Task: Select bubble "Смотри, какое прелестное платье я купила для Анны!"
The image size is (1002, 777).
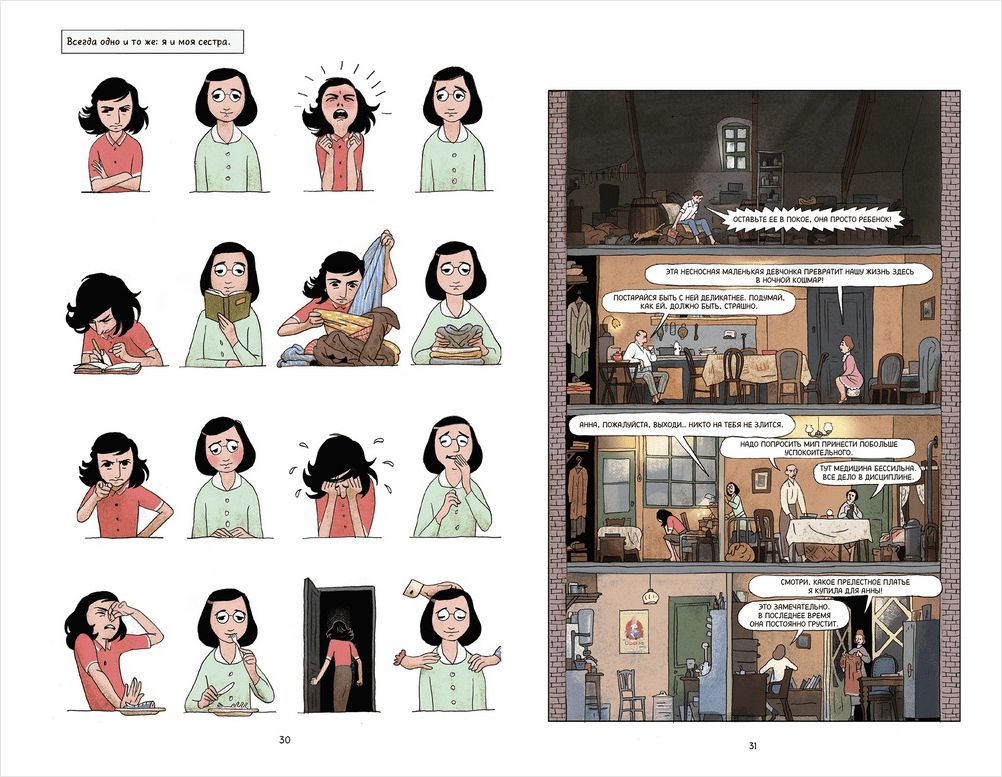Action: point(845,587)
